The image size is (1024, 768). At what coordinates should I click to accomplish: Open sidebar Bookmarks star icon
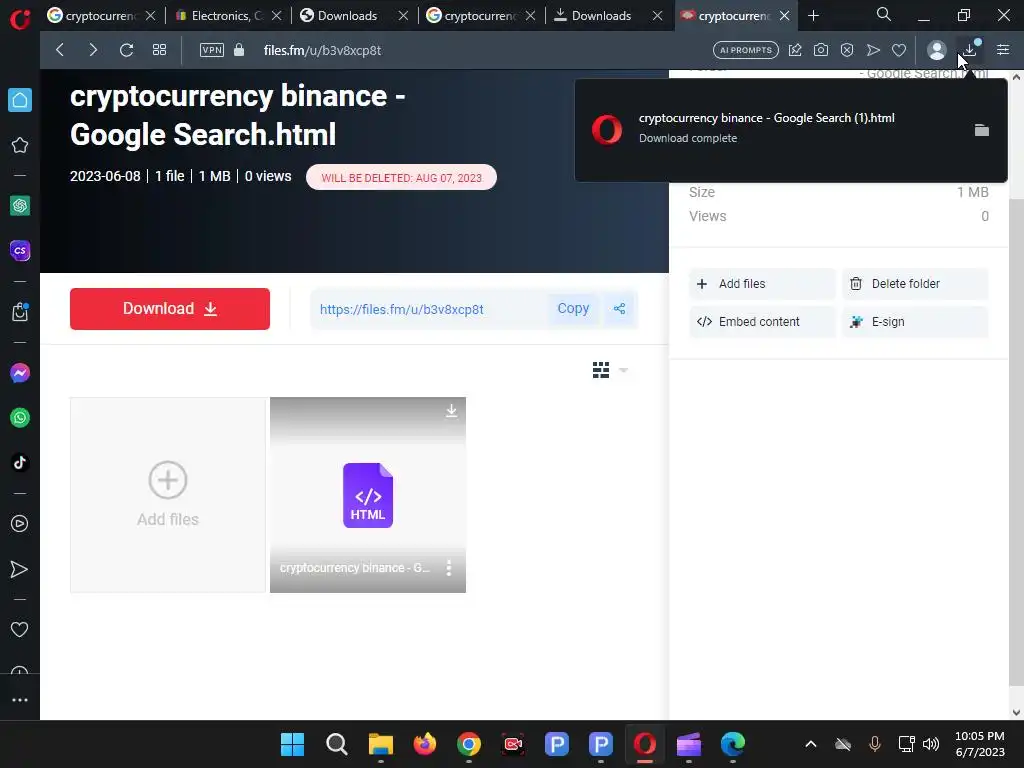pos(20,145)
